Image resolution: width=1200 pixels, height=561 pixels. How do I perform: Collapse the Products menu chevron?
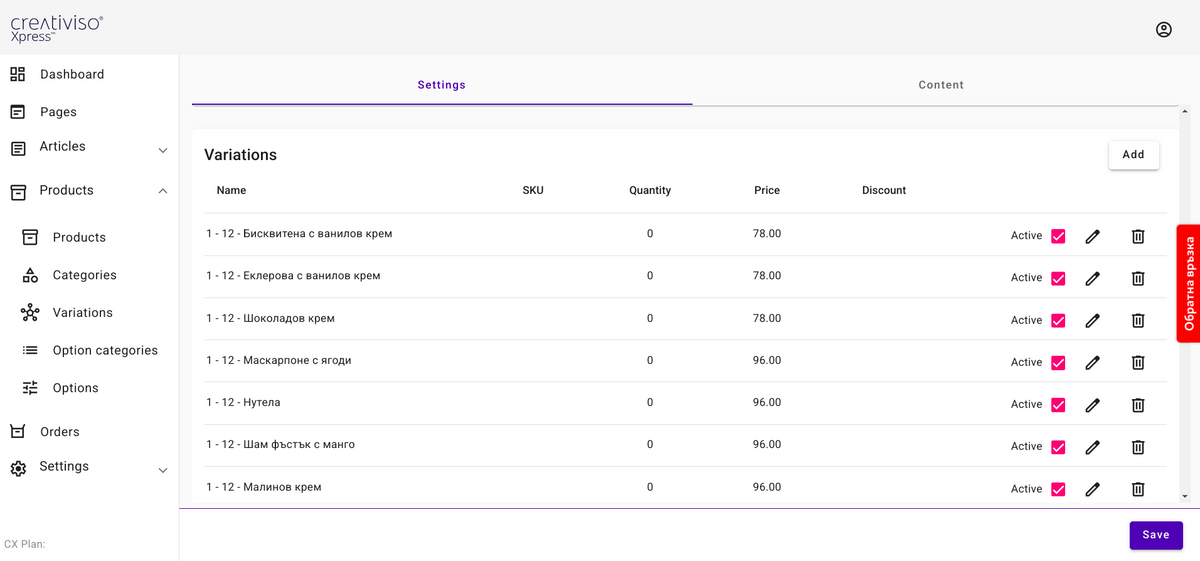163,191
